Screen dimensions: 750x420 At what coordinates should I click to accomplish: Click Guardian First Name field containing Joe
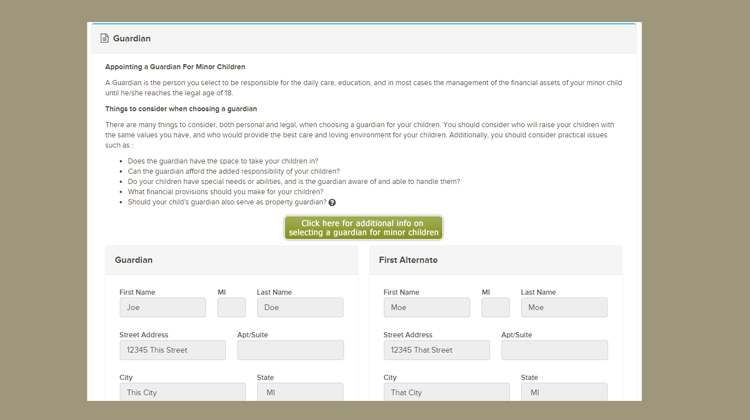162,308
